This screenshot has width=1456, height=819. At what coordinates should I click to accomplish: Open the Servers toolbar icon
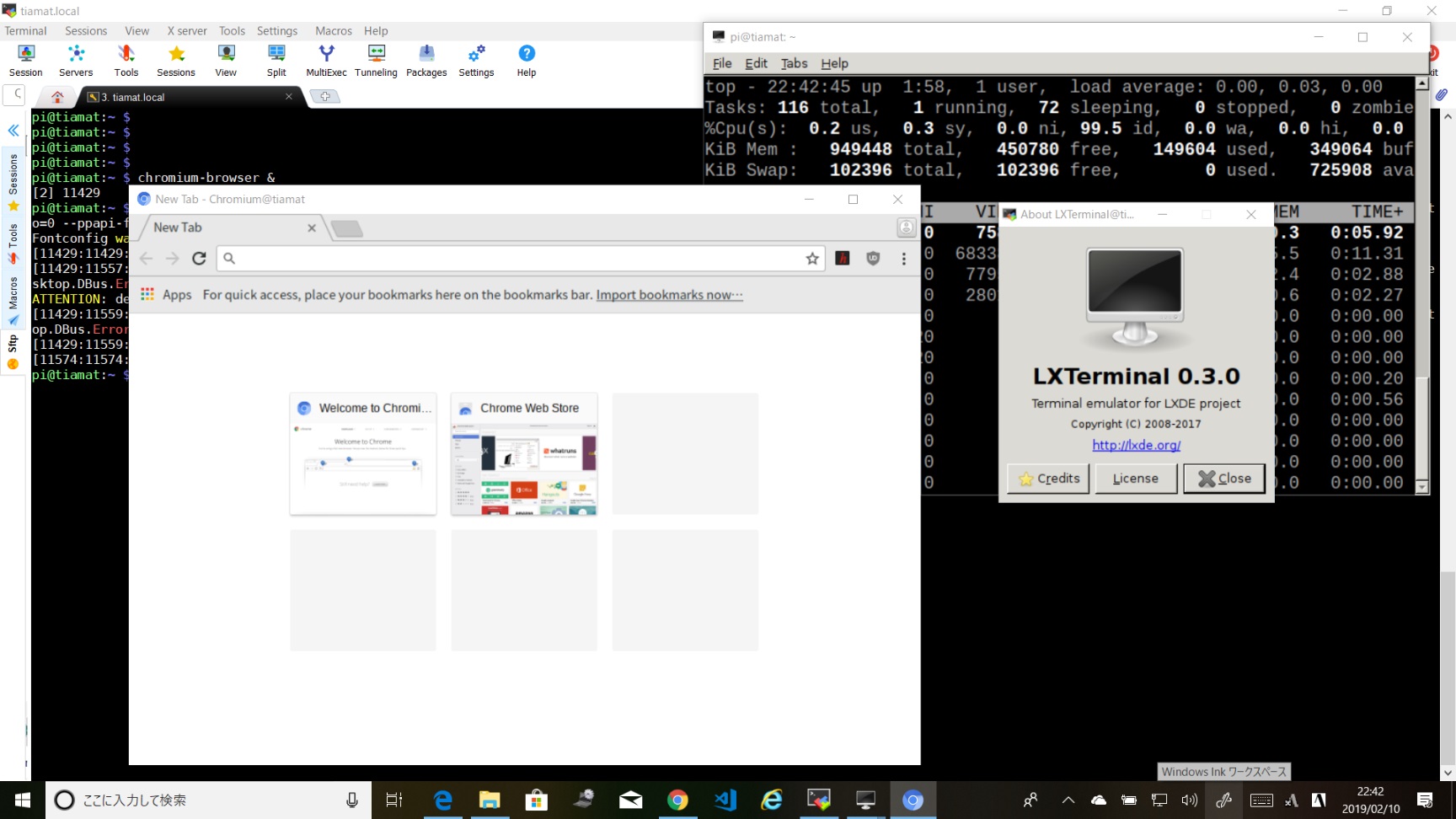click(76, 61)
